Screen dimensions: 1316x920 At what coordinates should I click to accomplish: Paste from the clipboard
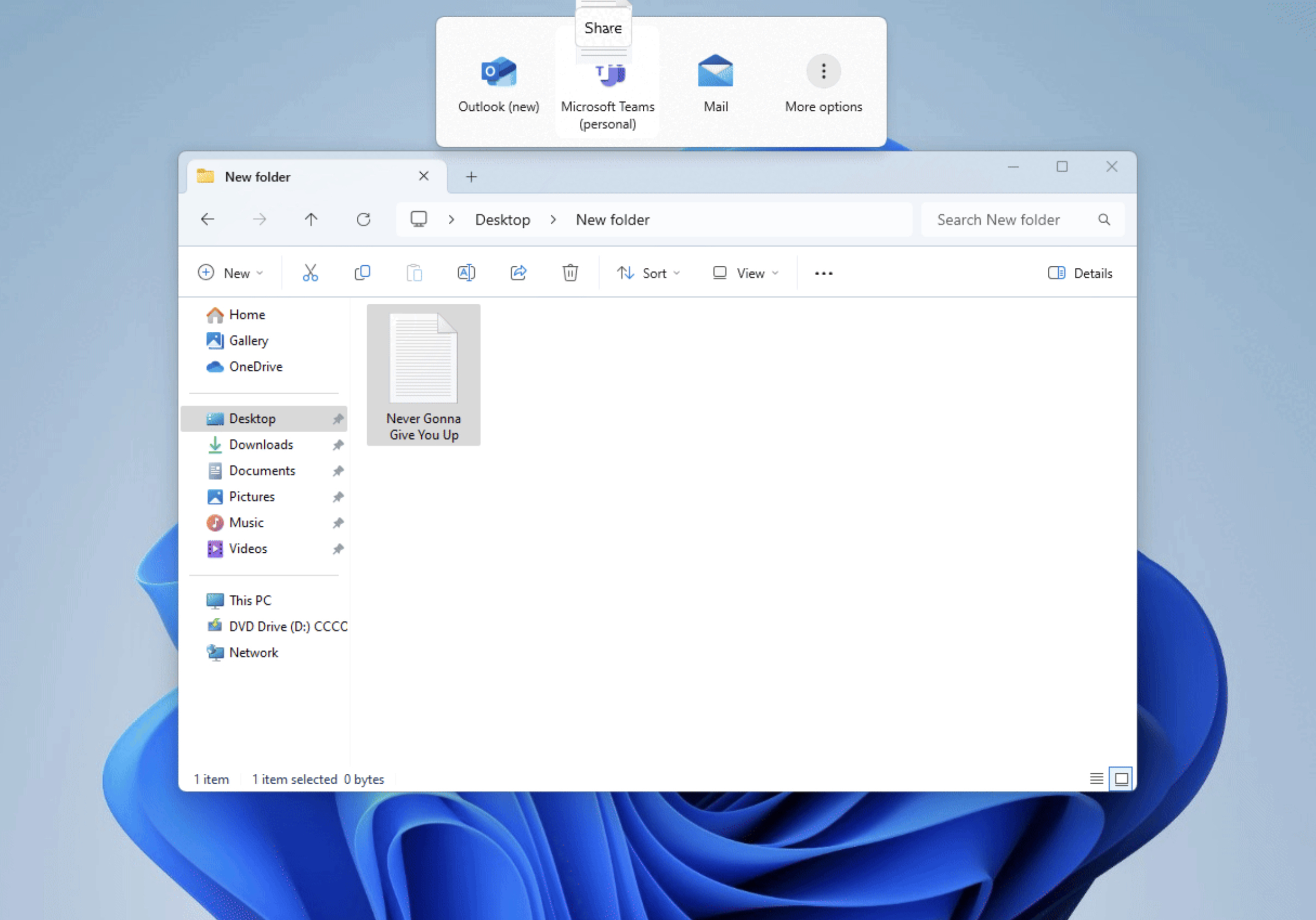414,273
